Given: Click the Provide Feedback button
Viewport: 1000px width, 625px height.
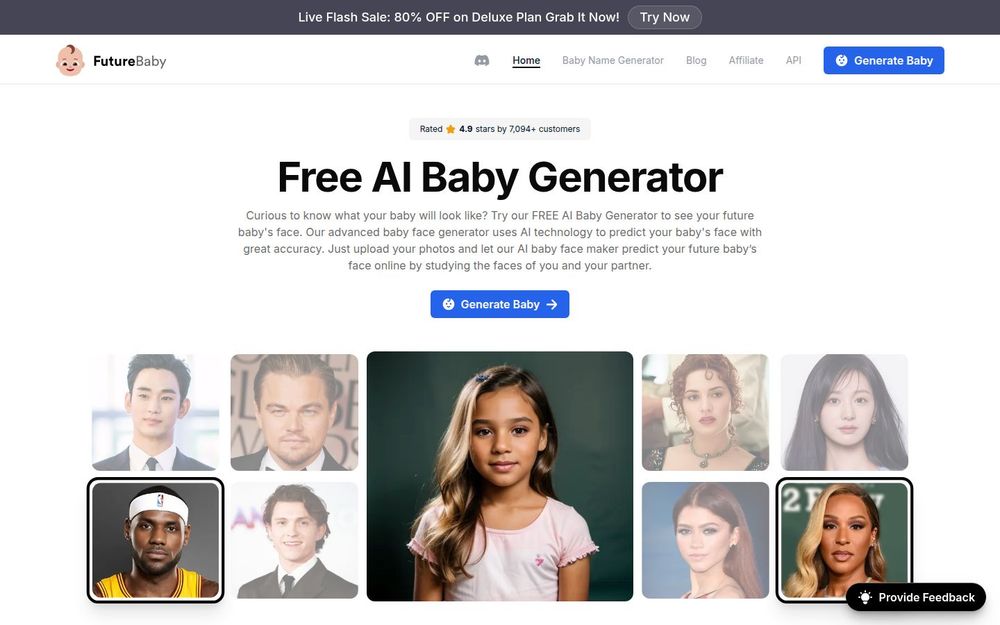Looking at the screenshot, I should click(x=916, y=598).
